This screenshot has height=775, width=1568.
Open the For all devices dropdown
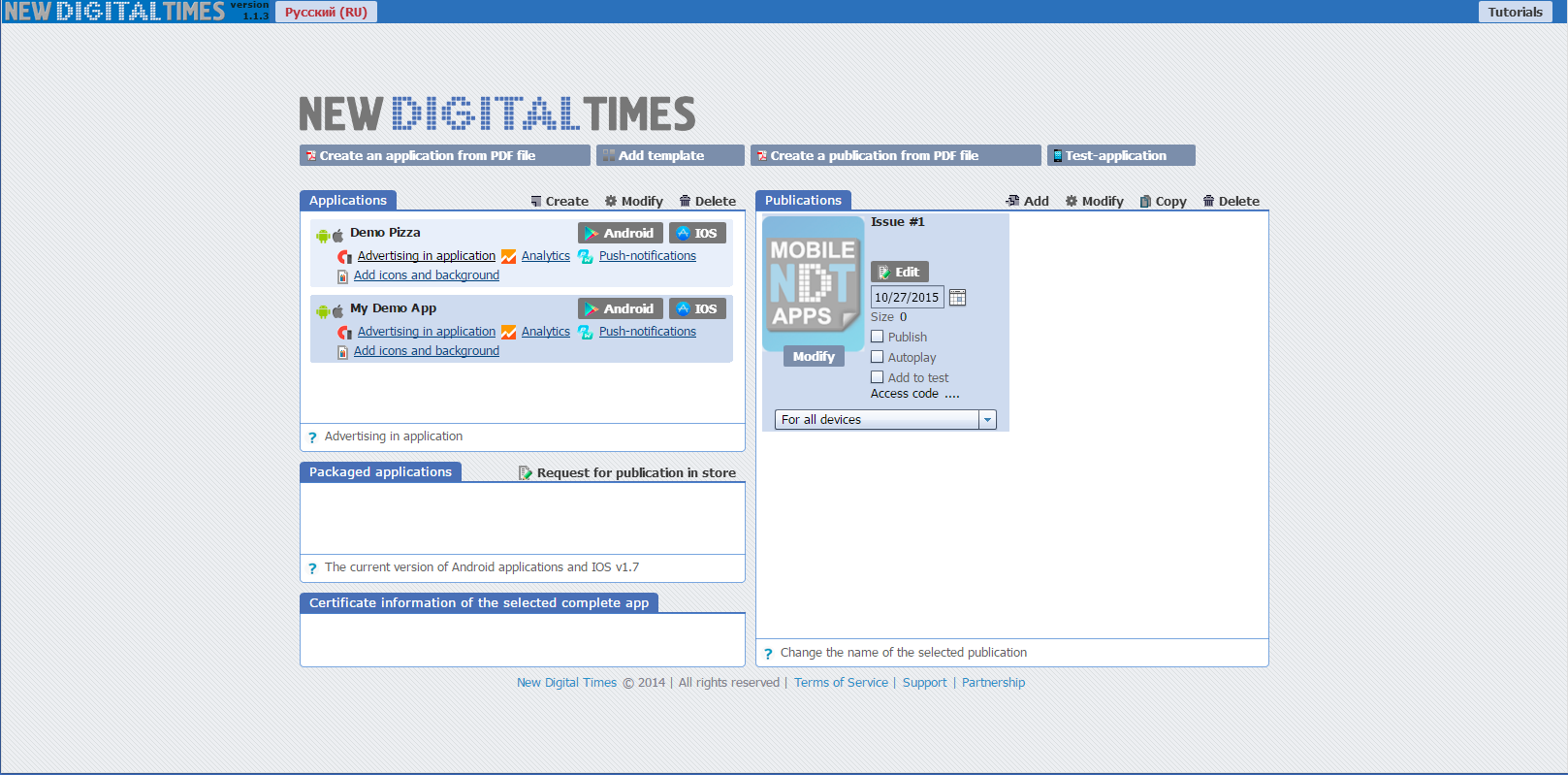987,420
